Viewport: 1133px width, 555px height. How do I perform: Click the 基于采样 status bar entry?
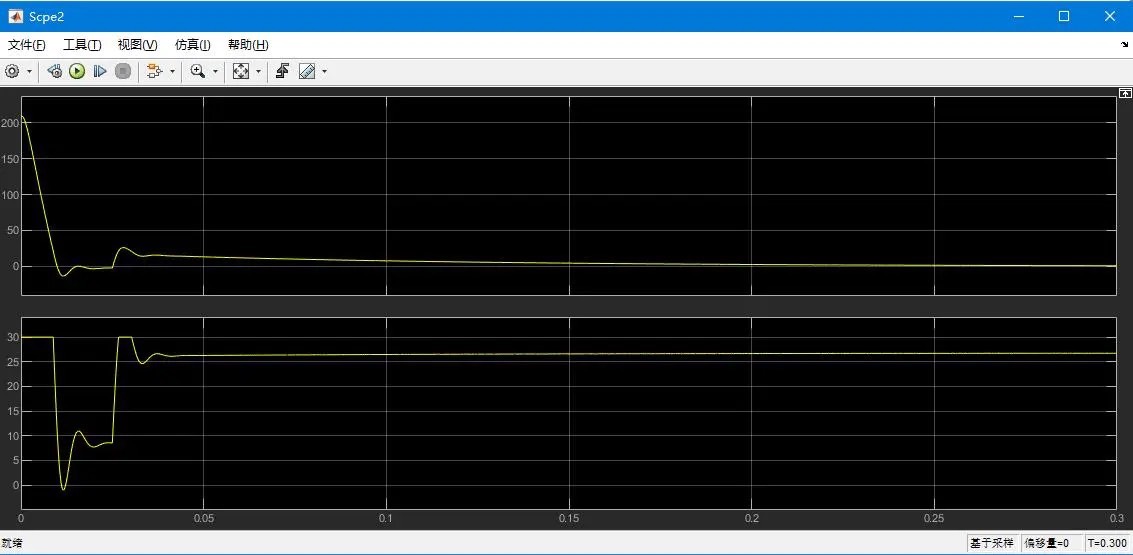(992, 543)
